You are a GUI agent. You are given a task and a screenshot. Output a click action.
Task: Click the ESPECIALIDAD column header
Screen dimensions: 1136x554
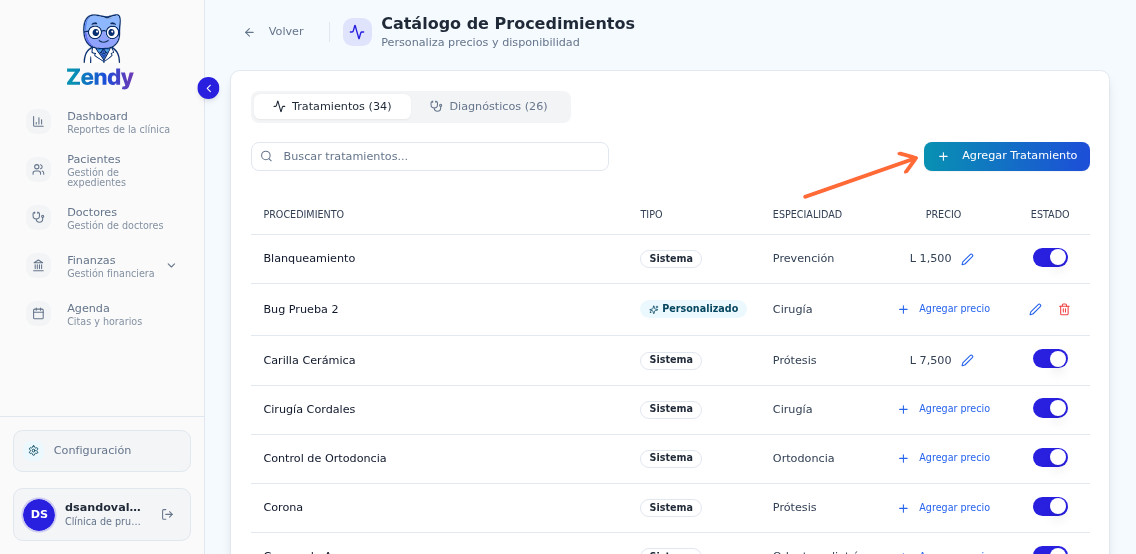pos(807,214)
